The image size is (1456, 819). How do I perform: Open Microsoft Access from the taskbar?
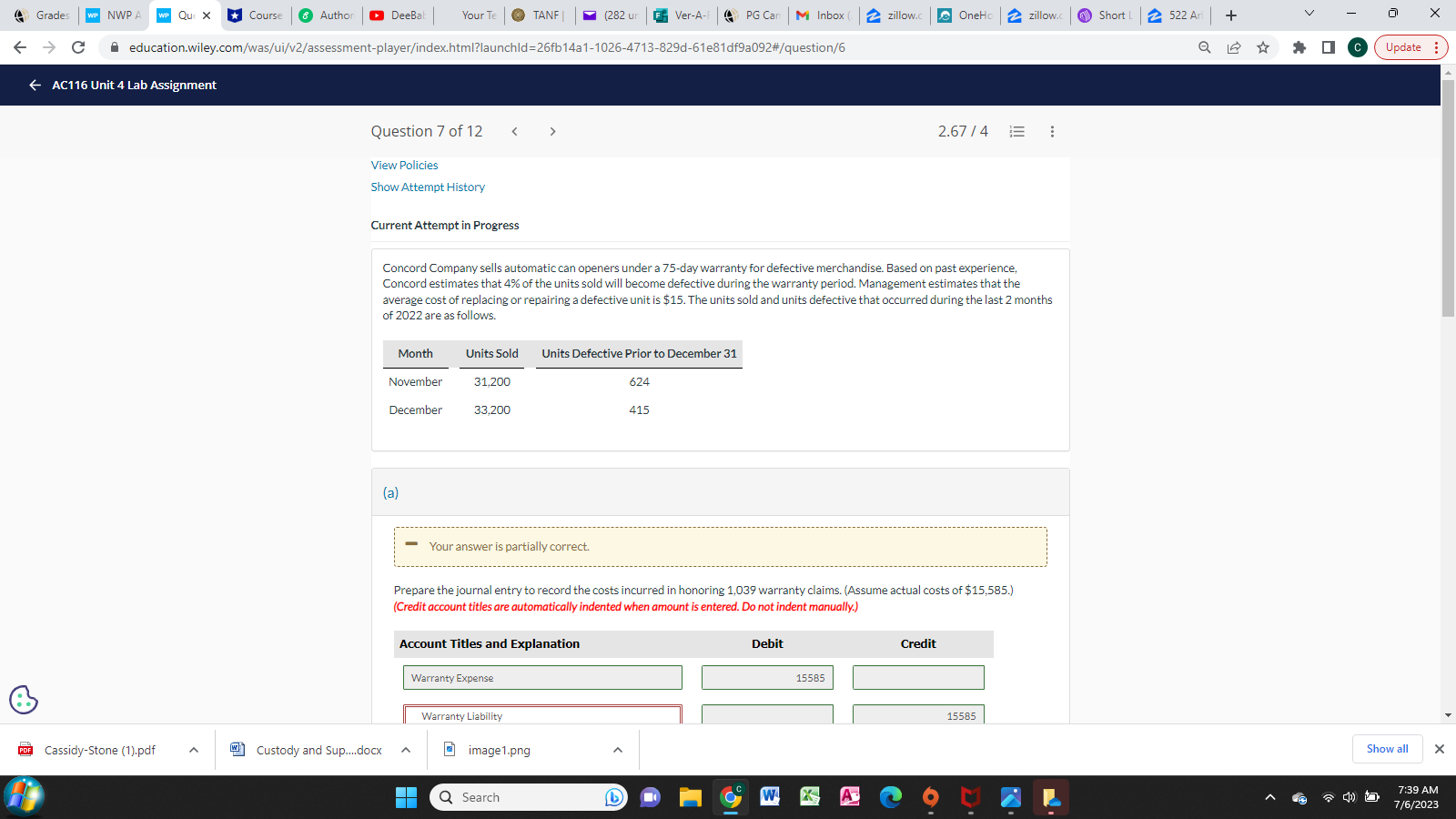pyautogui.click(x=850, y=797)
